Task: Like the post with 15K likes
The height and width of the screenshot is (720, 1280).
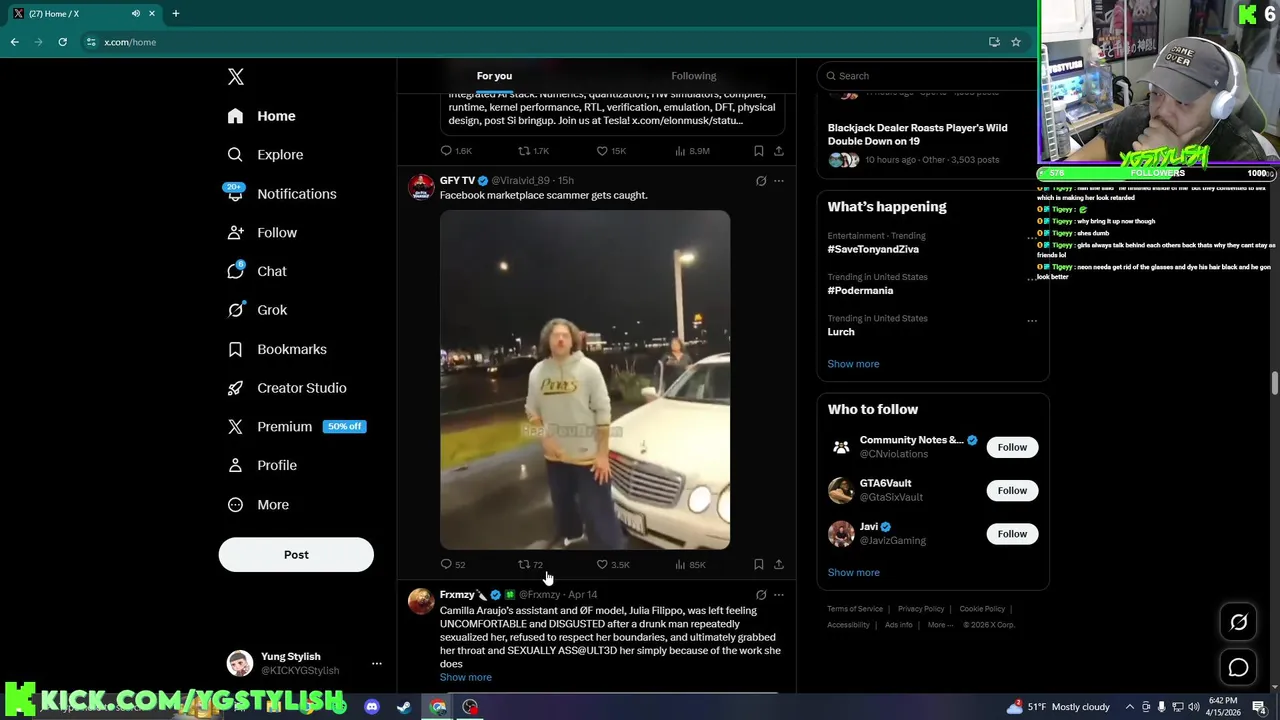Action: (x=611, y=151)
